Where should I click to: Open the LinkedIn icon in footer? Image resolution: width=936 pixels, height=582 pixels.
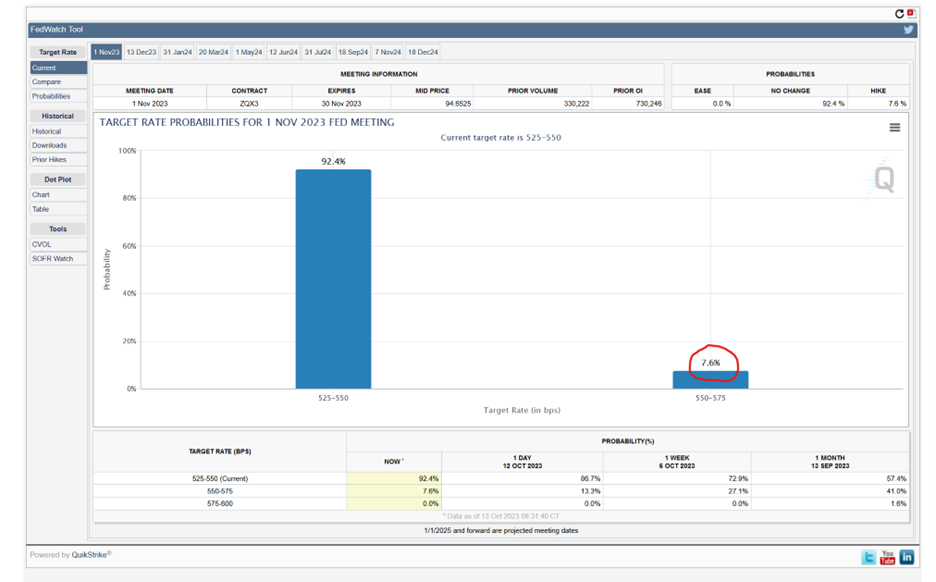(x=906, y=557)
